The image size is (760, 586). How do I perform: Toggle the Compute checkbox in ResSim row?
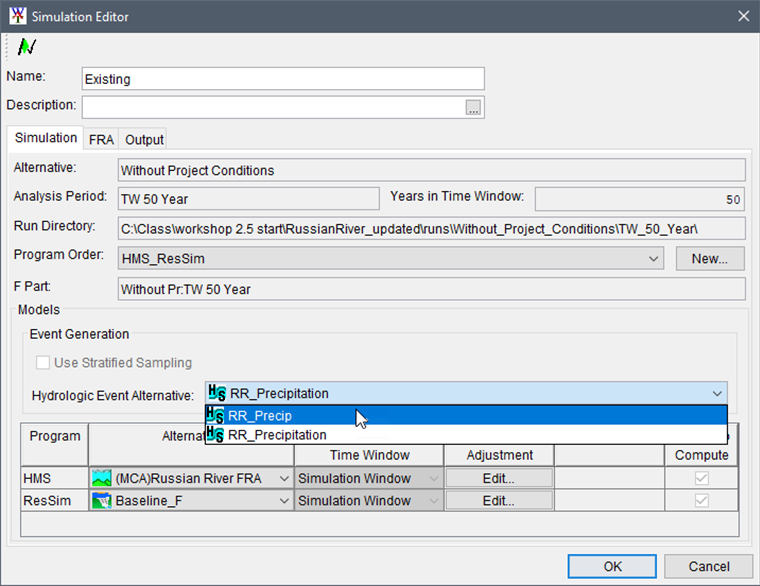point(701,500)
